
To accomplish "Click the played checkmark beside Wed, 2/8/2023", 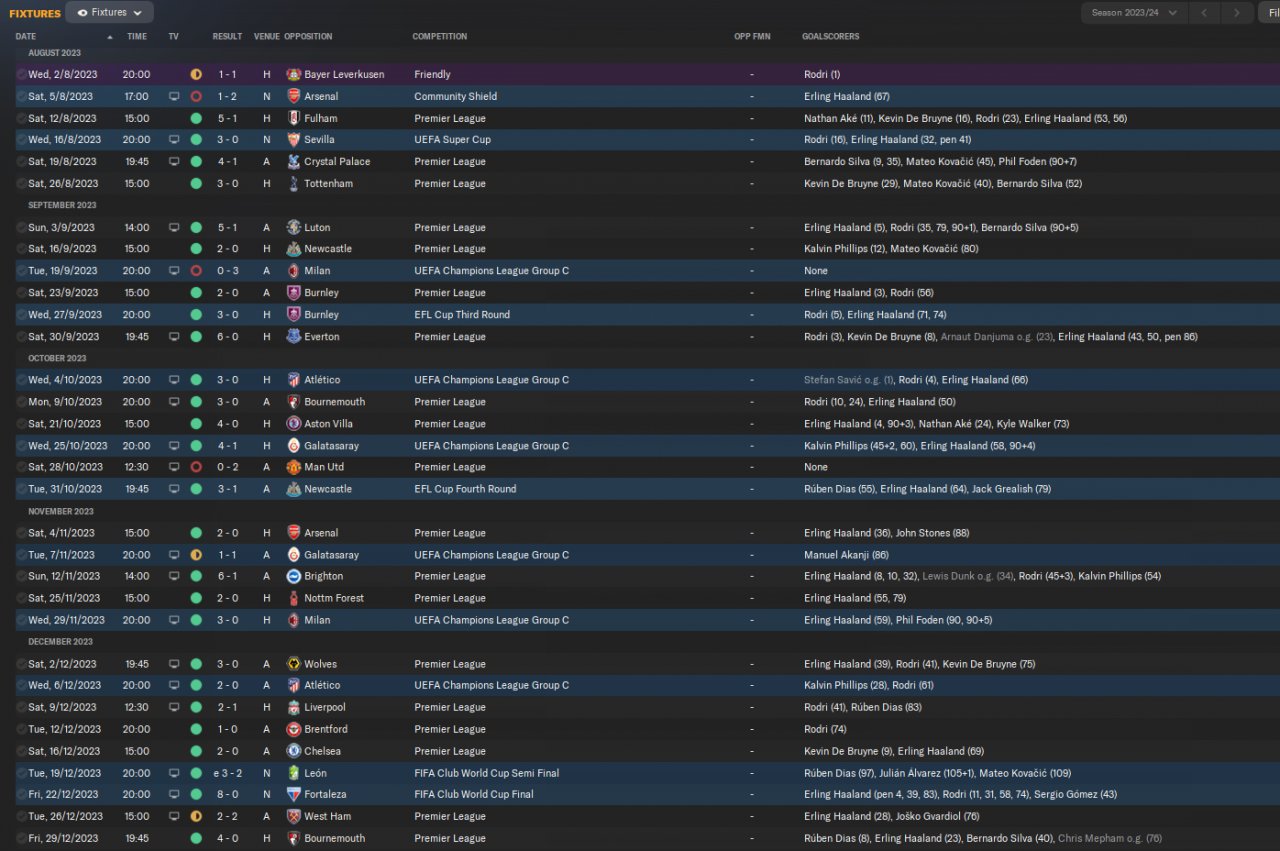I will [x=21, y=75].
